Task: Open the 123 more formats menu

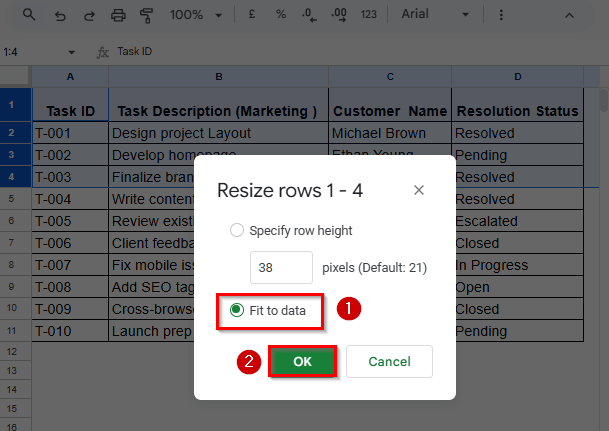Action: 369,15
